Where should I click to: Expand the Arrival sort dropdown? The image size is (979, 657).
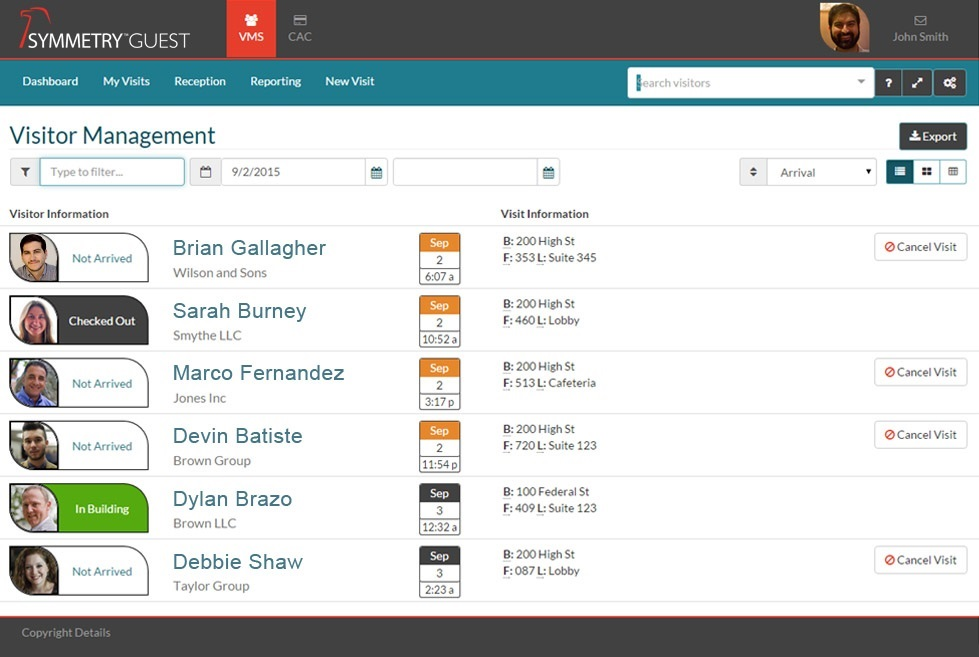821,172
